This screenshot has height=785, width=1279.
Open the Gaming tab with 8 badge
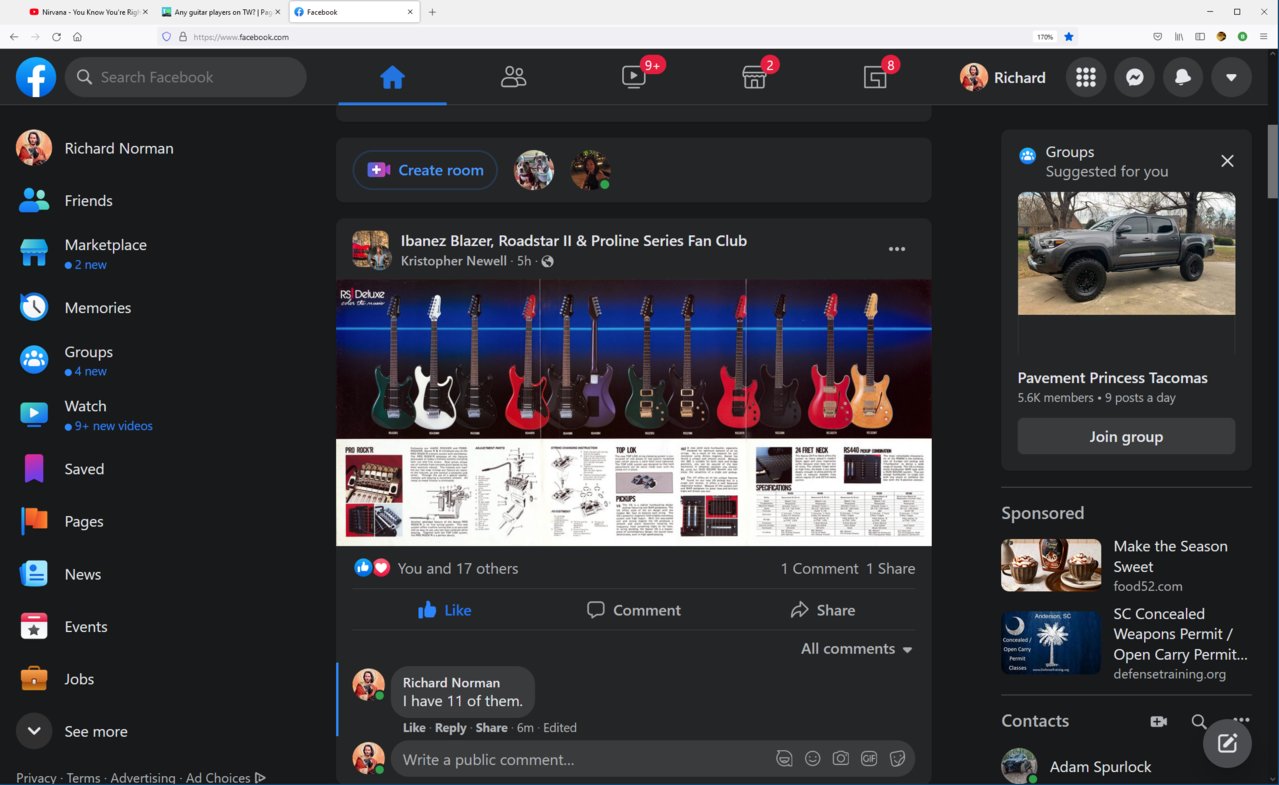click(875, 77)
